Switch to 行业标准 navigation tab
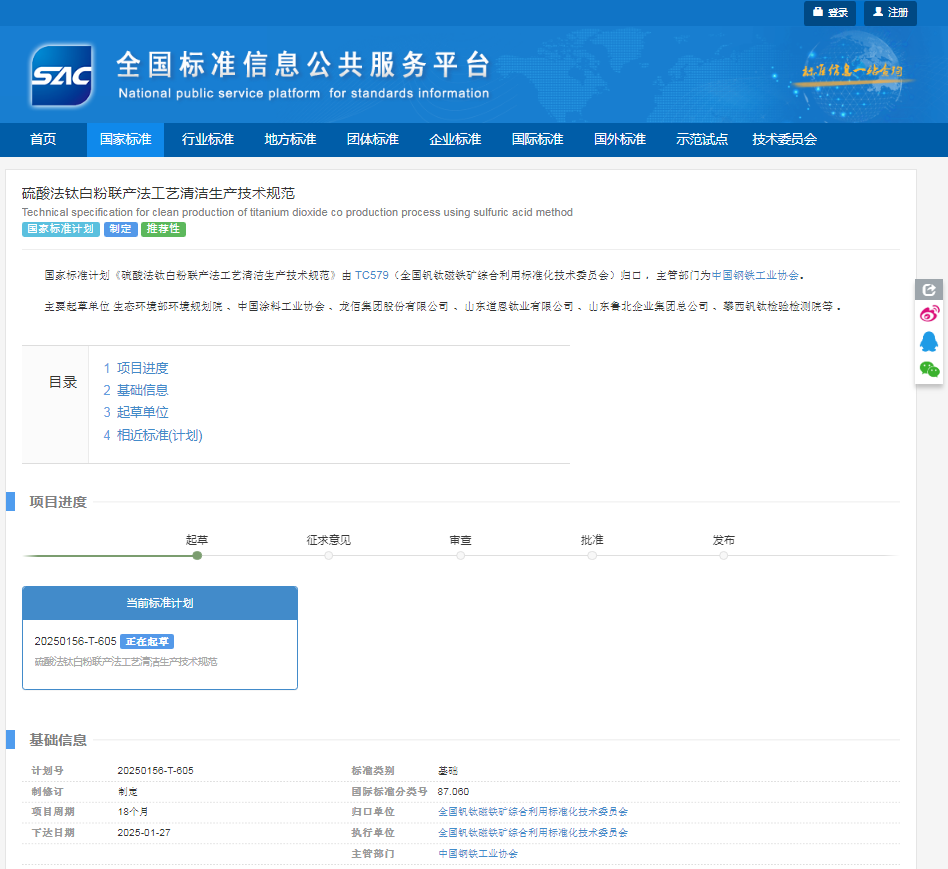Image resolution: width=948 pixels, height=869 pixels. click(x=208, y=140)
